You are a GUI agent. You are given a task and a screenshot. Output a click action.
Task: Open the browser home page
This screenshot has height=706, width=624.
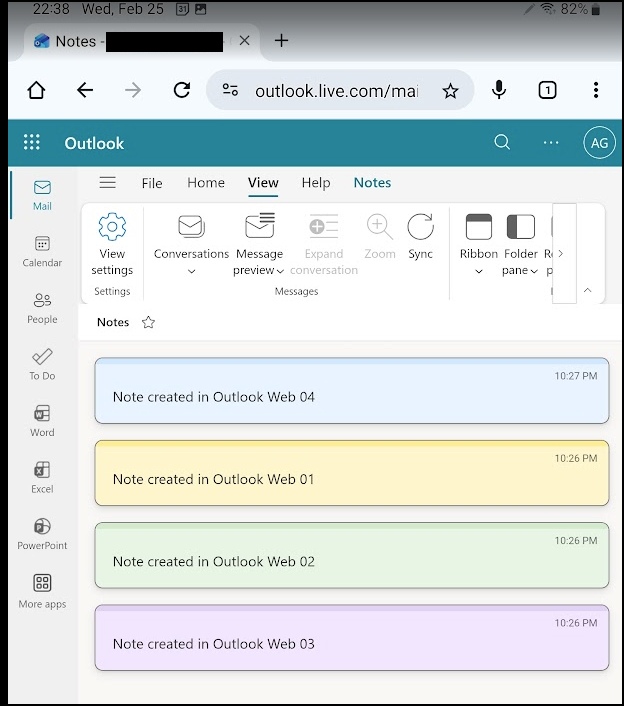(x=36, y=91)
